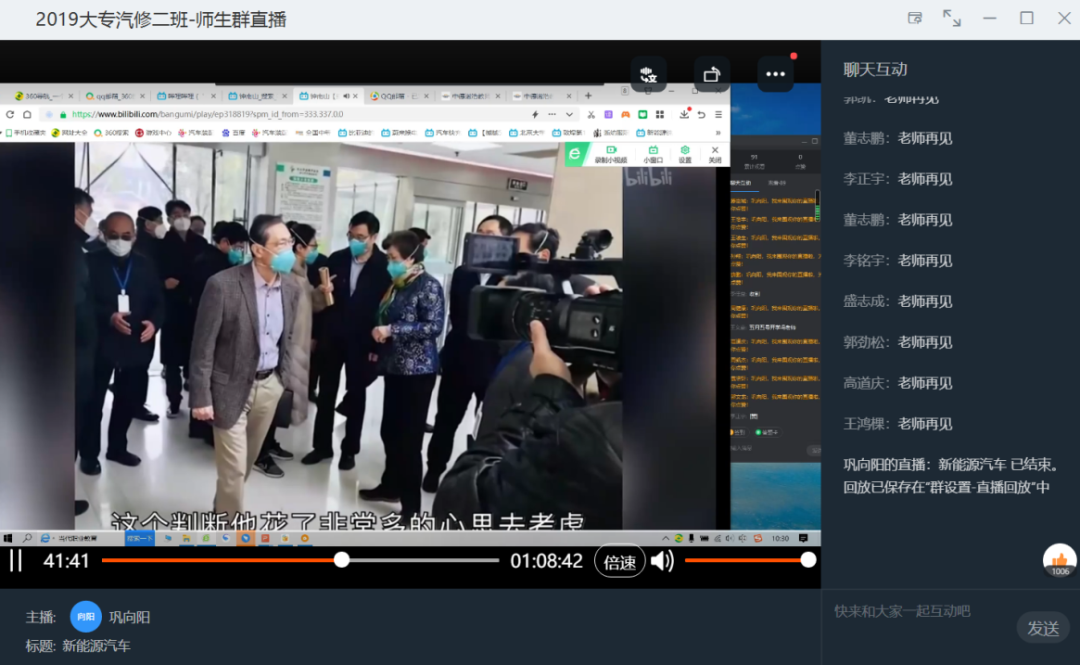Pause the replay video

coord(16,561)
